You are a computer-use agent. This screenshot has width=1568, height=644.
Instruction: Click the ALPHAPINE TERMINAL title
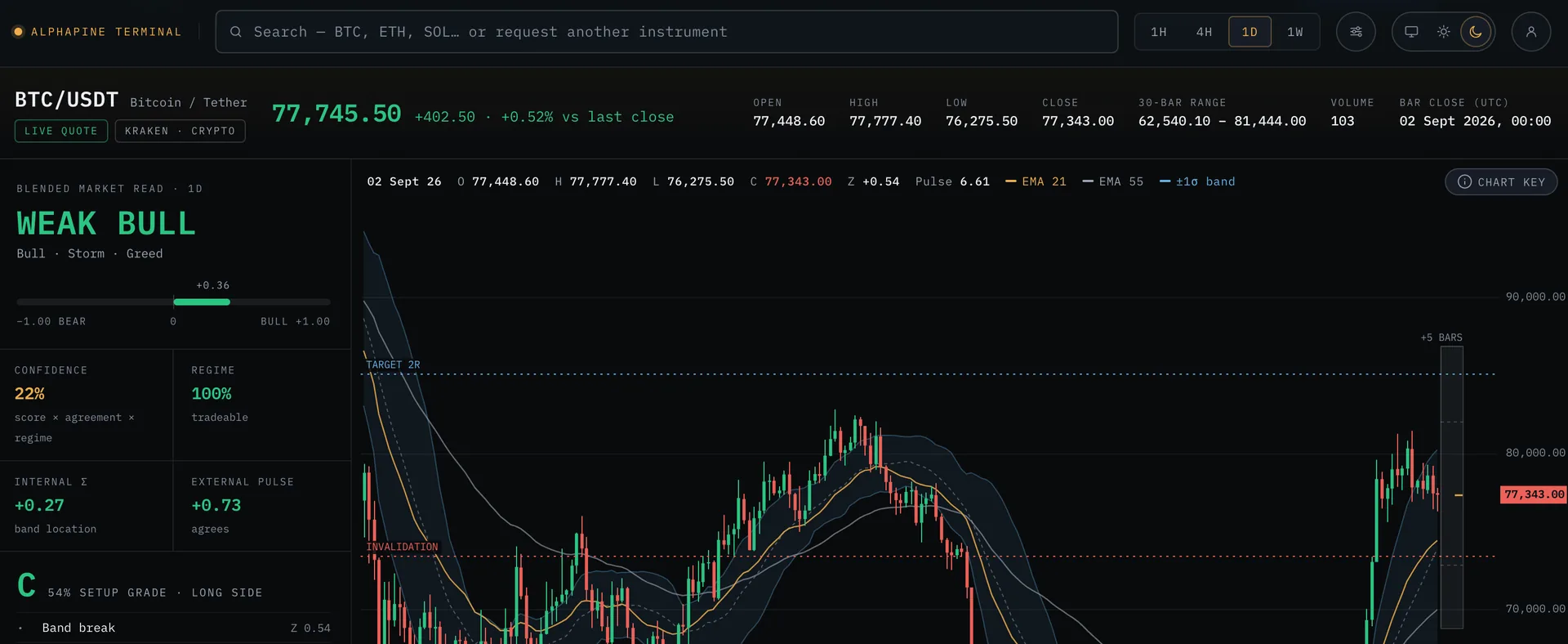point(106,32)
